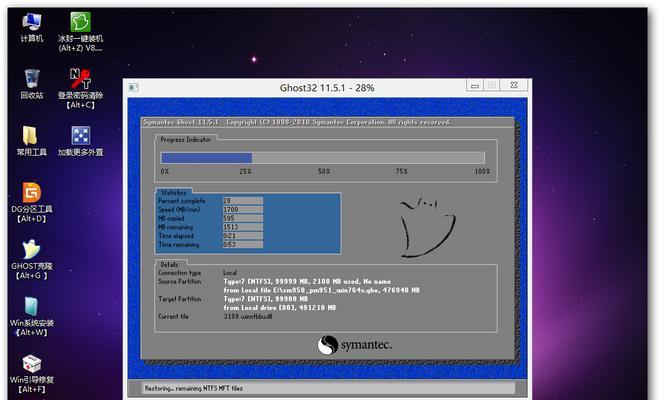Click the Statistics group label
Image resolution: width=660 pixels, height=400 pixels.
[173, 192]
